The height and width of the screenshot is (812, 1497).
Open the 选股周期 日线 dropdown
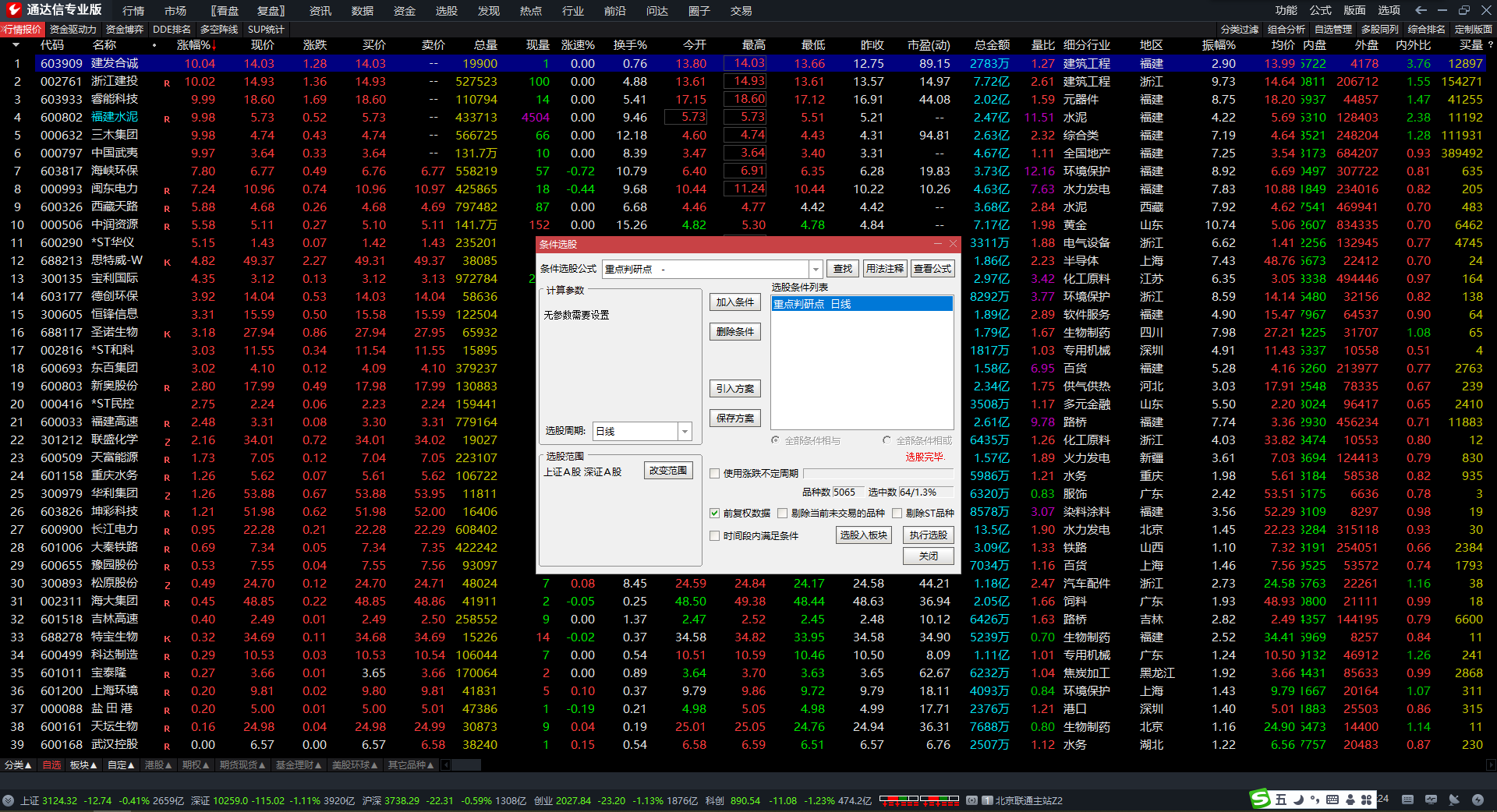point(685,431)
